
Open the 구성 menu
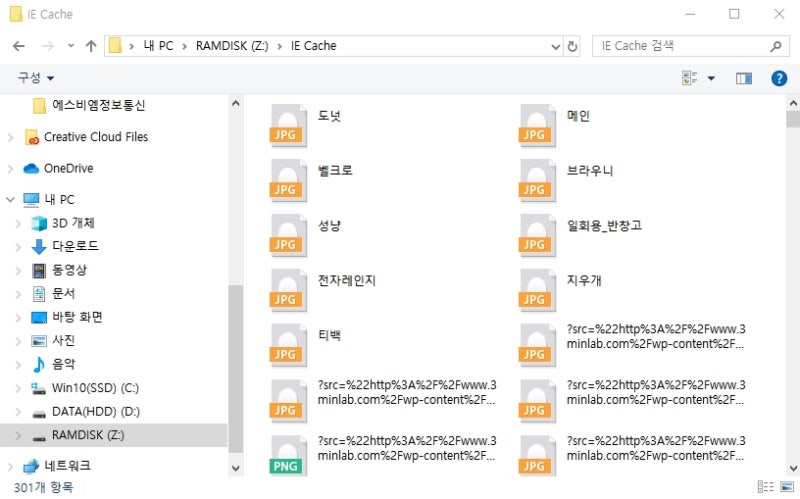36,78
